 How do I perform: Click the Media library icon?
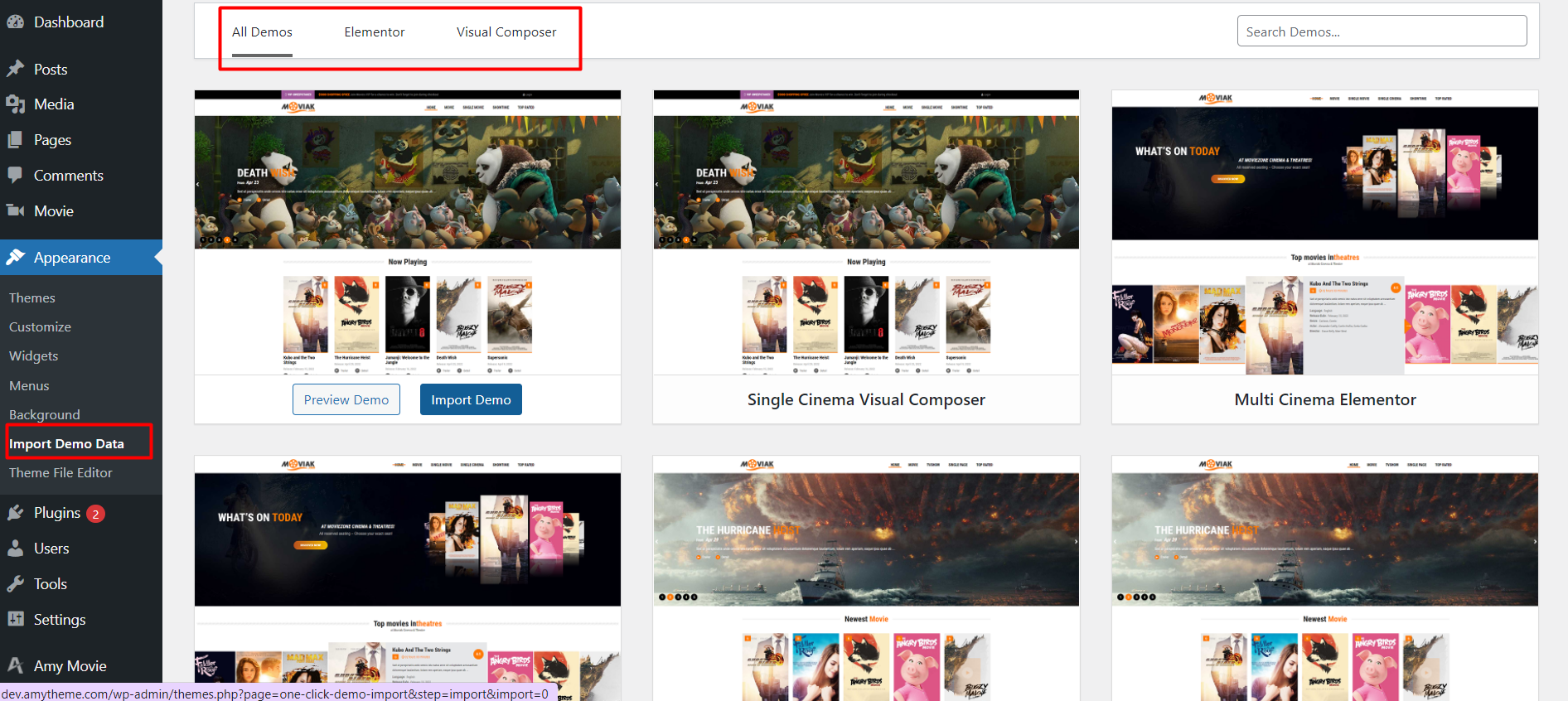tap(15, 104)
